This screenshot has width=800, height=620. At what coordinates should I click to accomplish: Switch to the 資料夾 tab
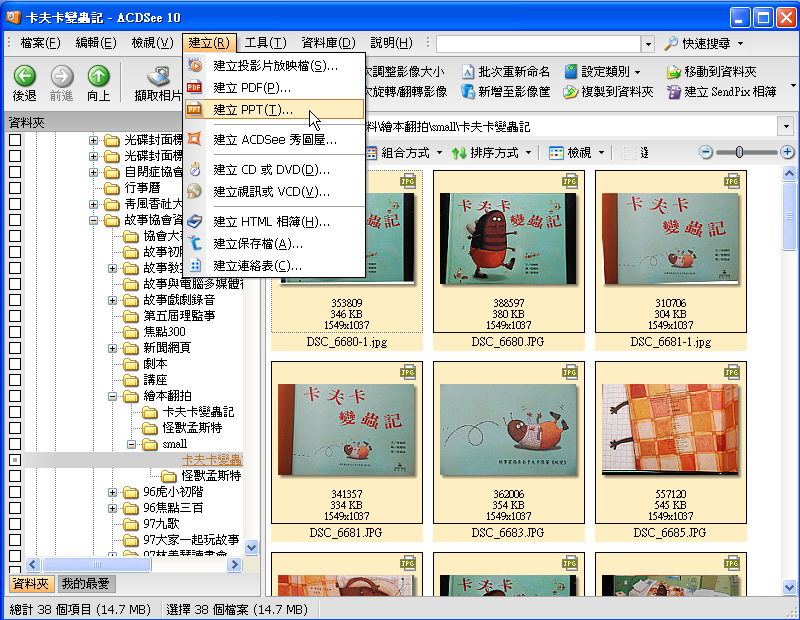tap(31, 584)
